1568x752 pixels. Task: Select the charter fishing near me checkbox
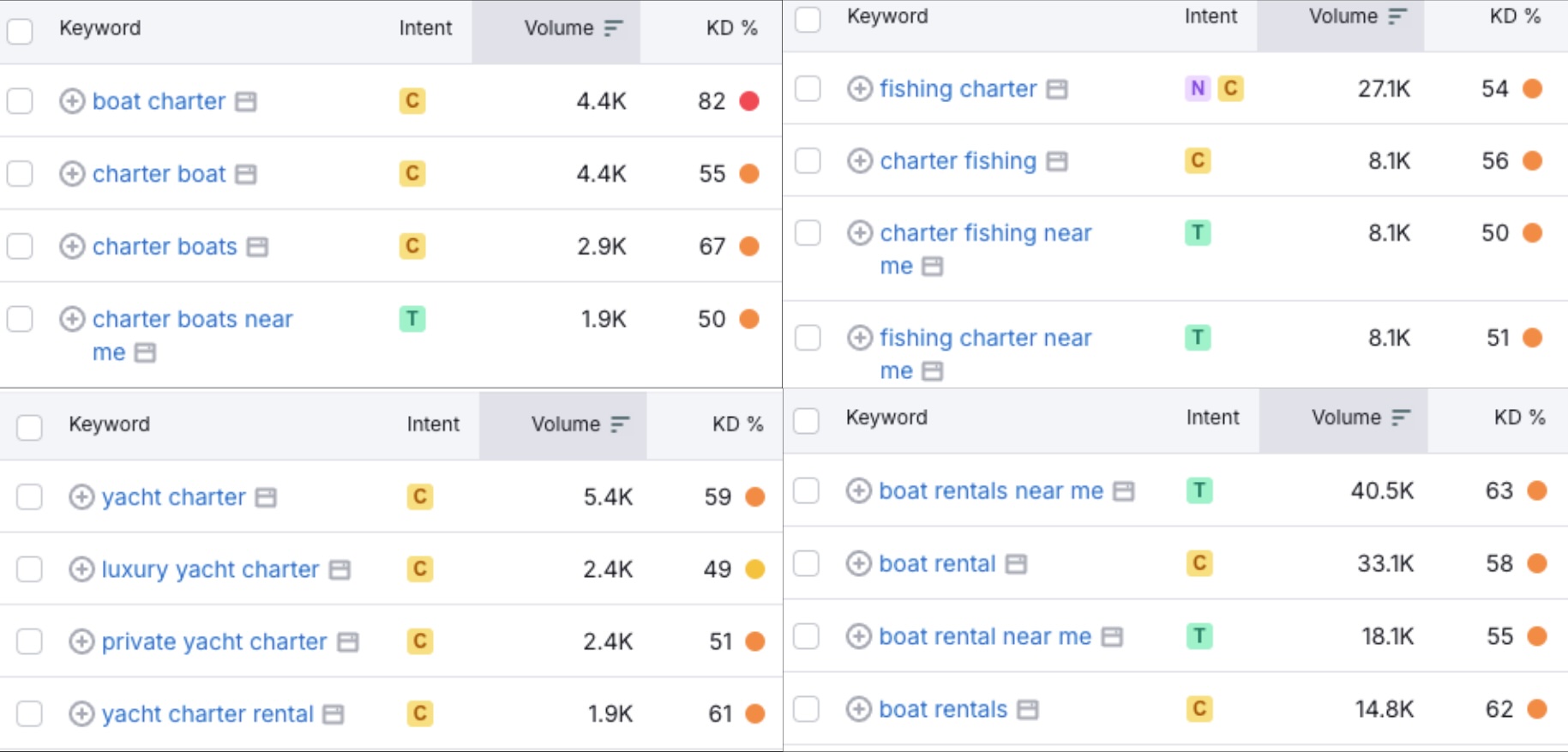pos(808,232)
